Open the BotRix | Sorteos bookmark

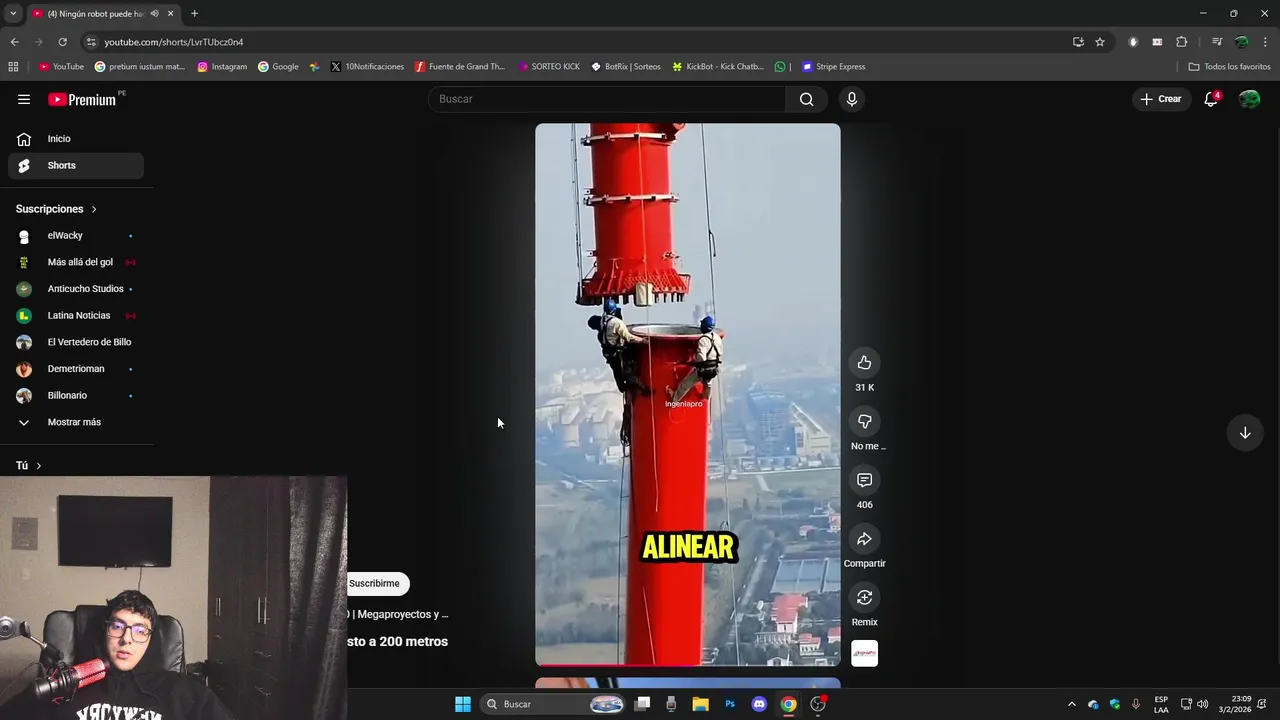coord(626,67)
